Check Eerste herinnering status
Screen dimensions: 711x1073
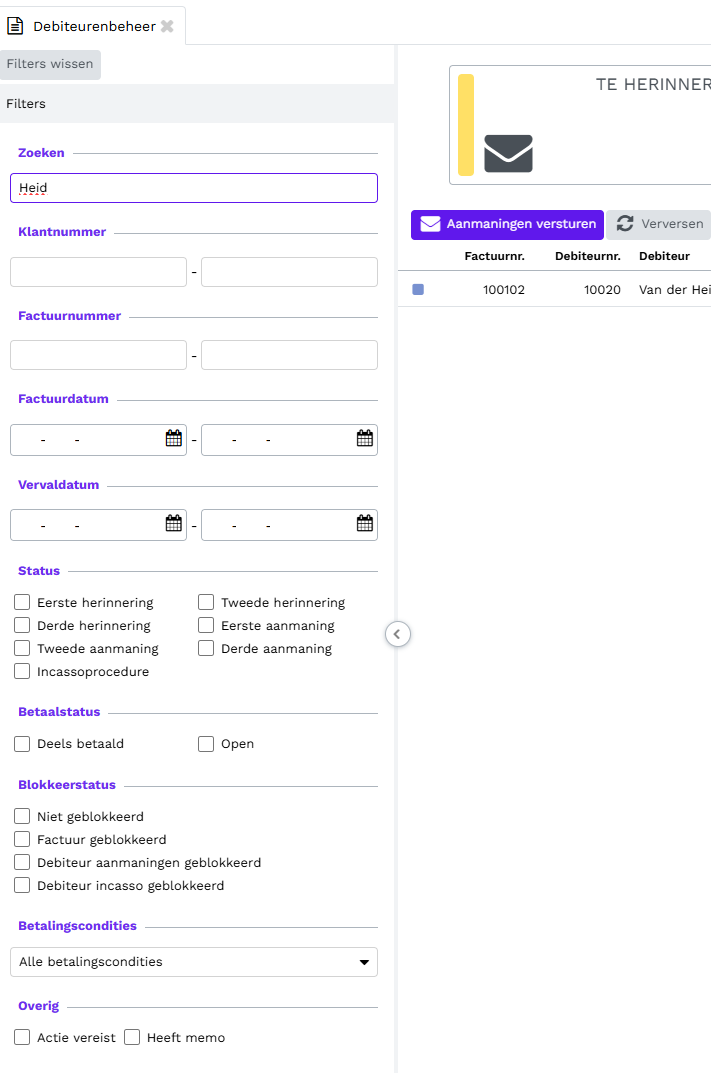click(x=22, y=602)
